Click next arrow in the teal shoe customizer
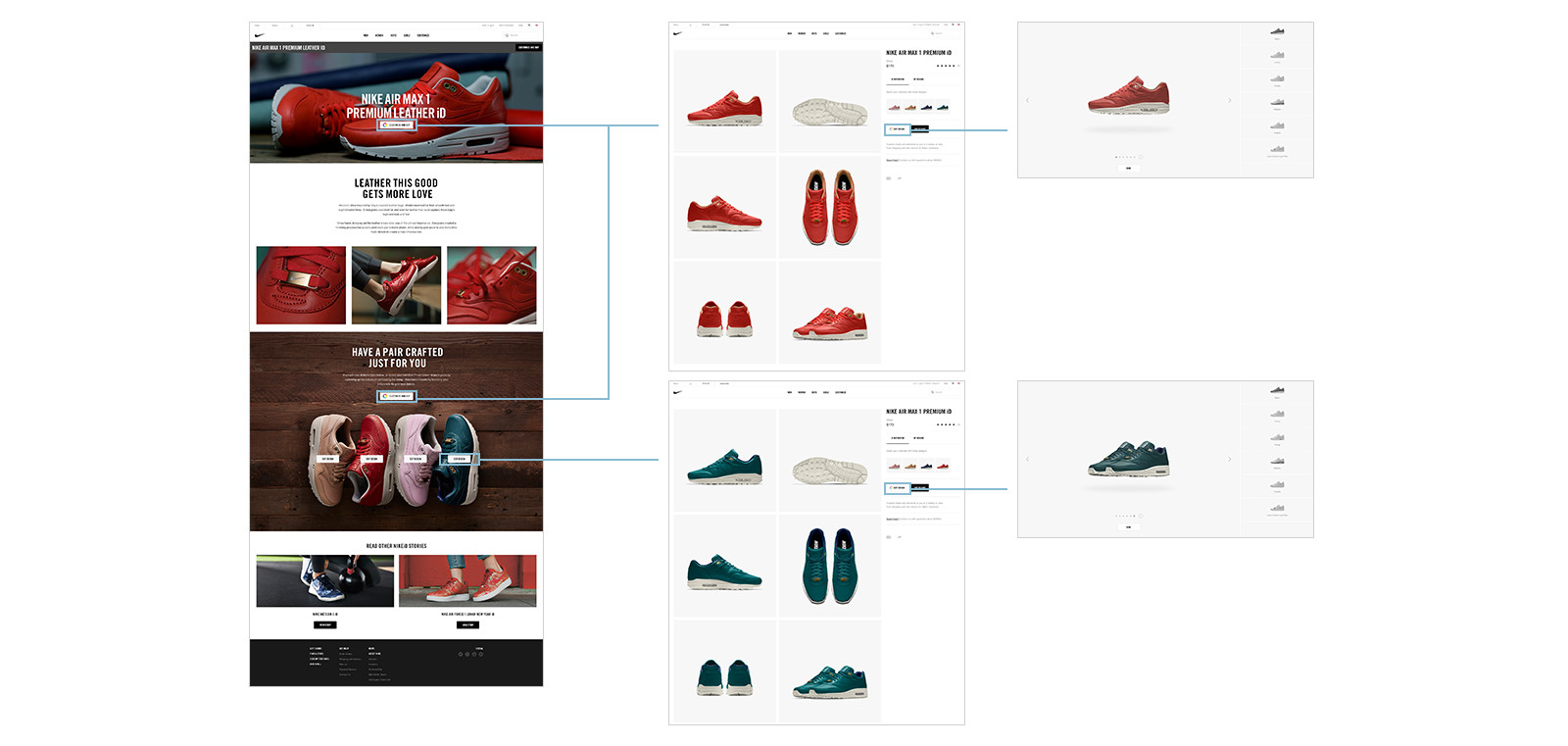The image size is (1568, 746). pyautogui.click(x=1230, y=459)
